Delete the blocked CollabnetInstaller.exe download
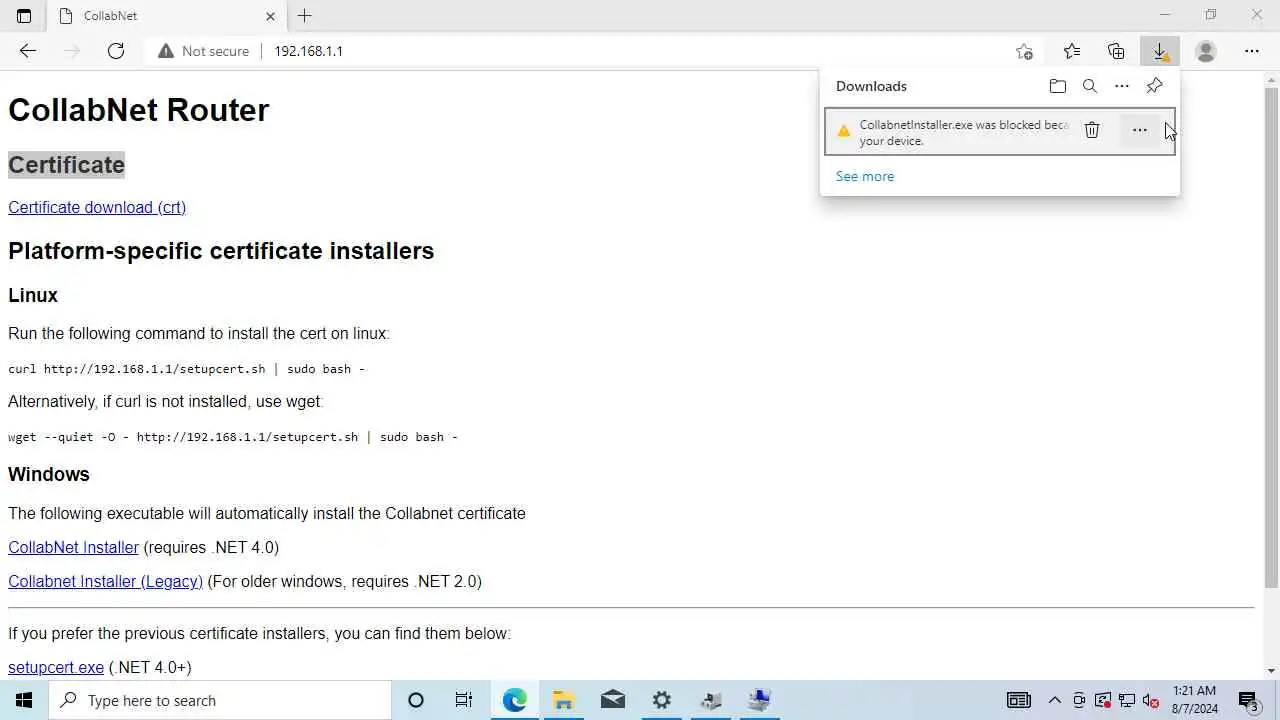 [1092, 130]
